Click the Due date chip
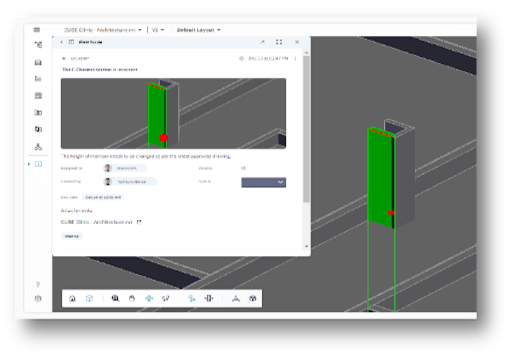Image resolution: width=512 pixels, height=360 pixels. pos(103,197)
